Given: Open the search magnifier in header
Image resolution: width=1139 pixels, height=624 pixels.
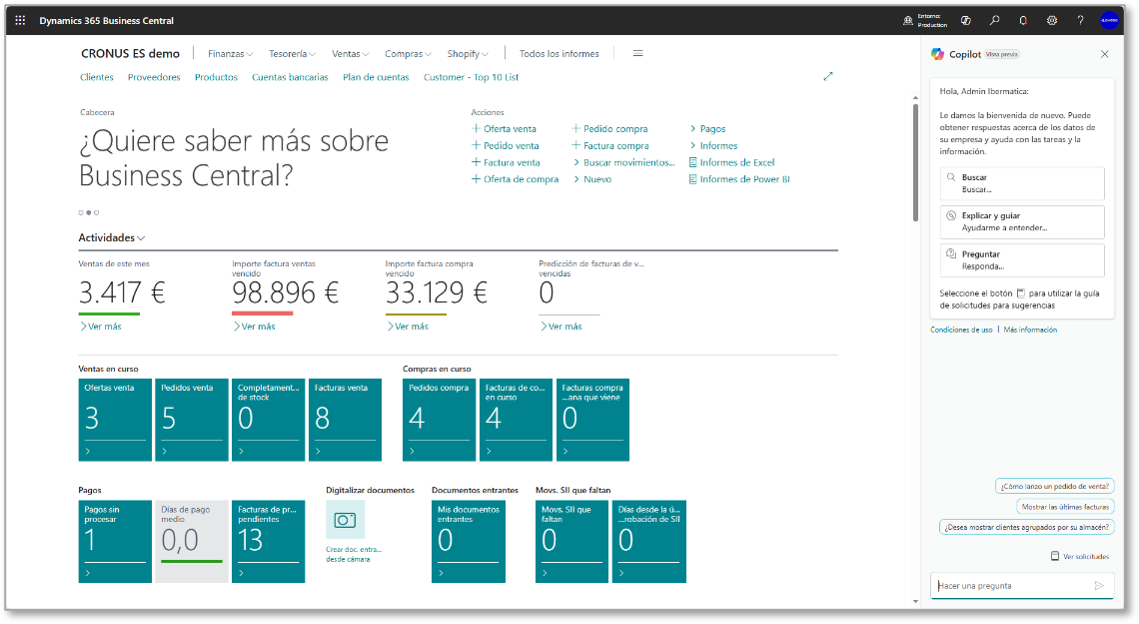Looking at the screenshot, I should tap(994, 20).
